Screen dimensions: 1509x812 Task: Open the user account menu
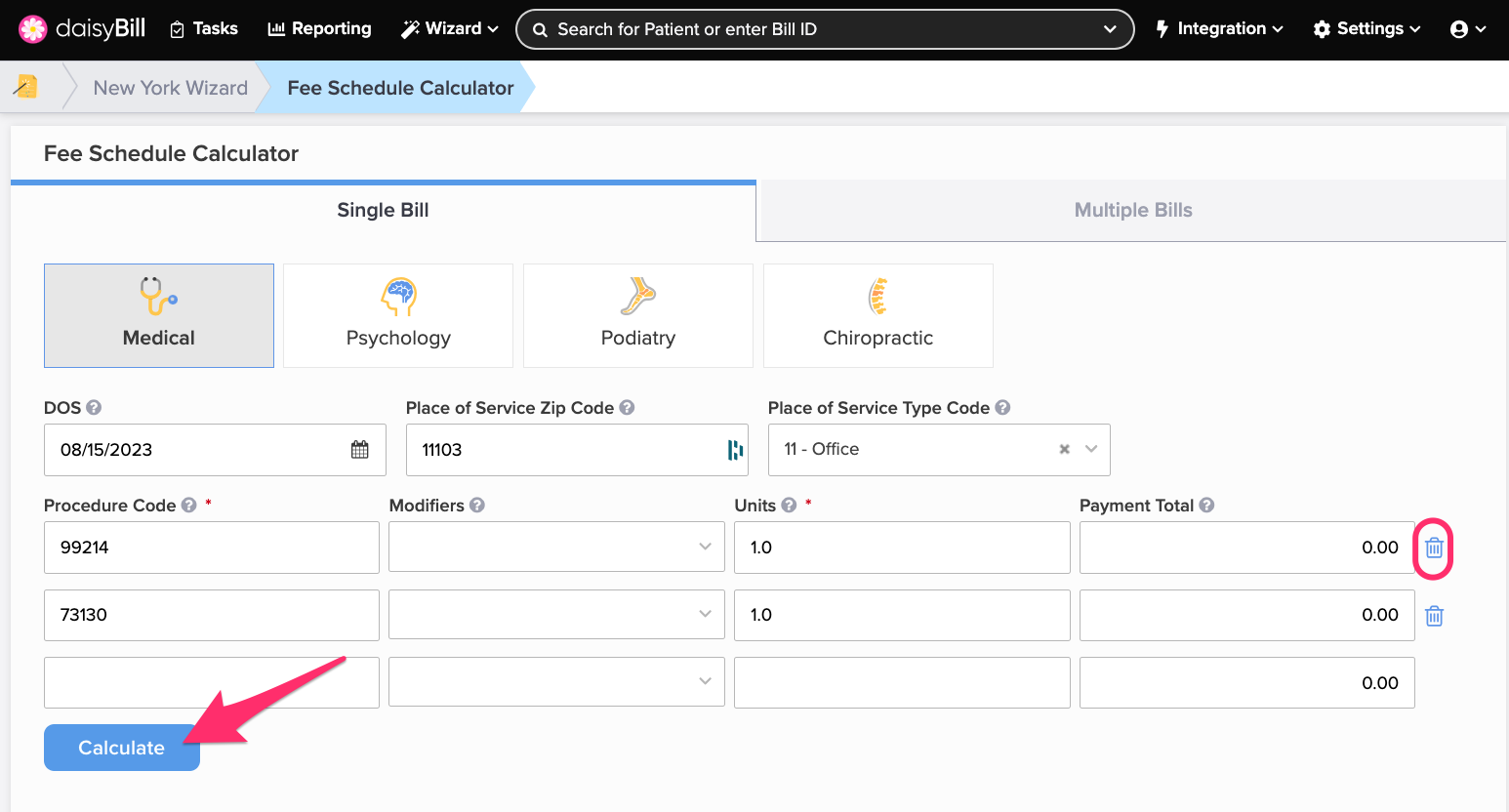tap(1467, 29)
